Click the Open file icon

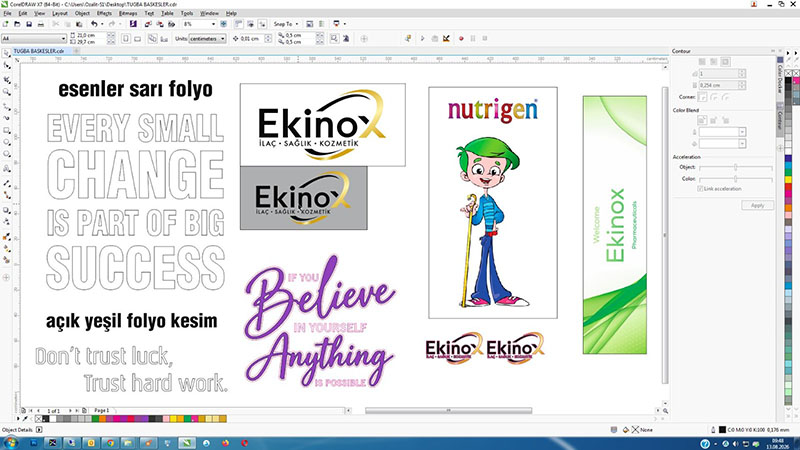17,24
